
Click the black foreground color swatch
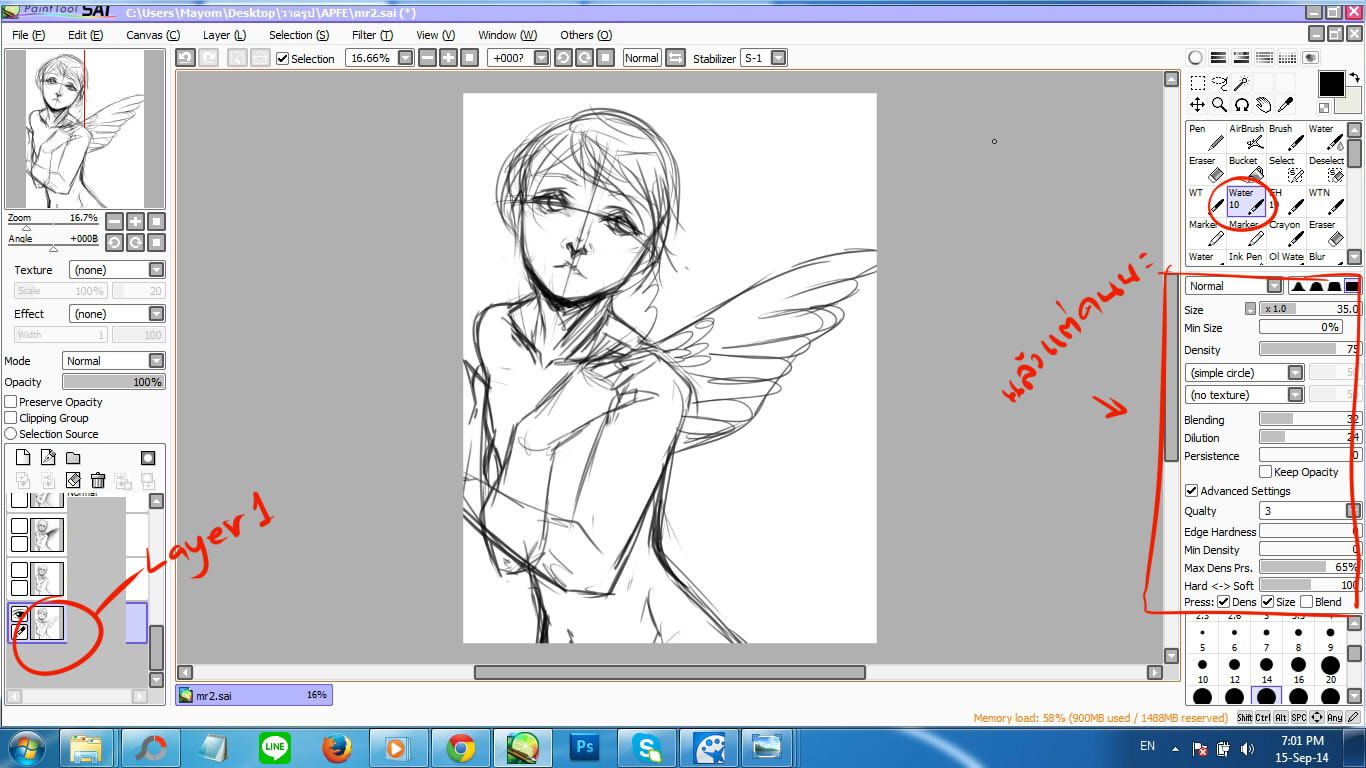(1331, 84)
